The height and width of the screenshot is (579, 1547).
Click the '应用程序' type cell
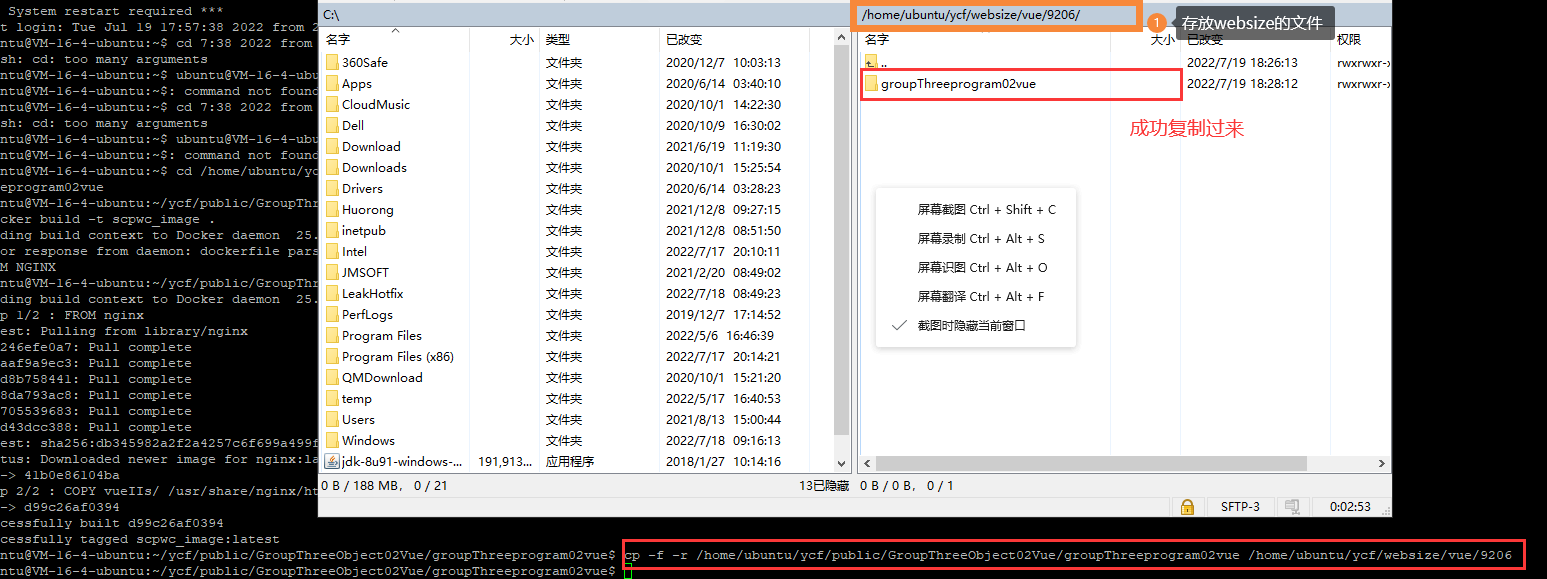click(570, 461)
